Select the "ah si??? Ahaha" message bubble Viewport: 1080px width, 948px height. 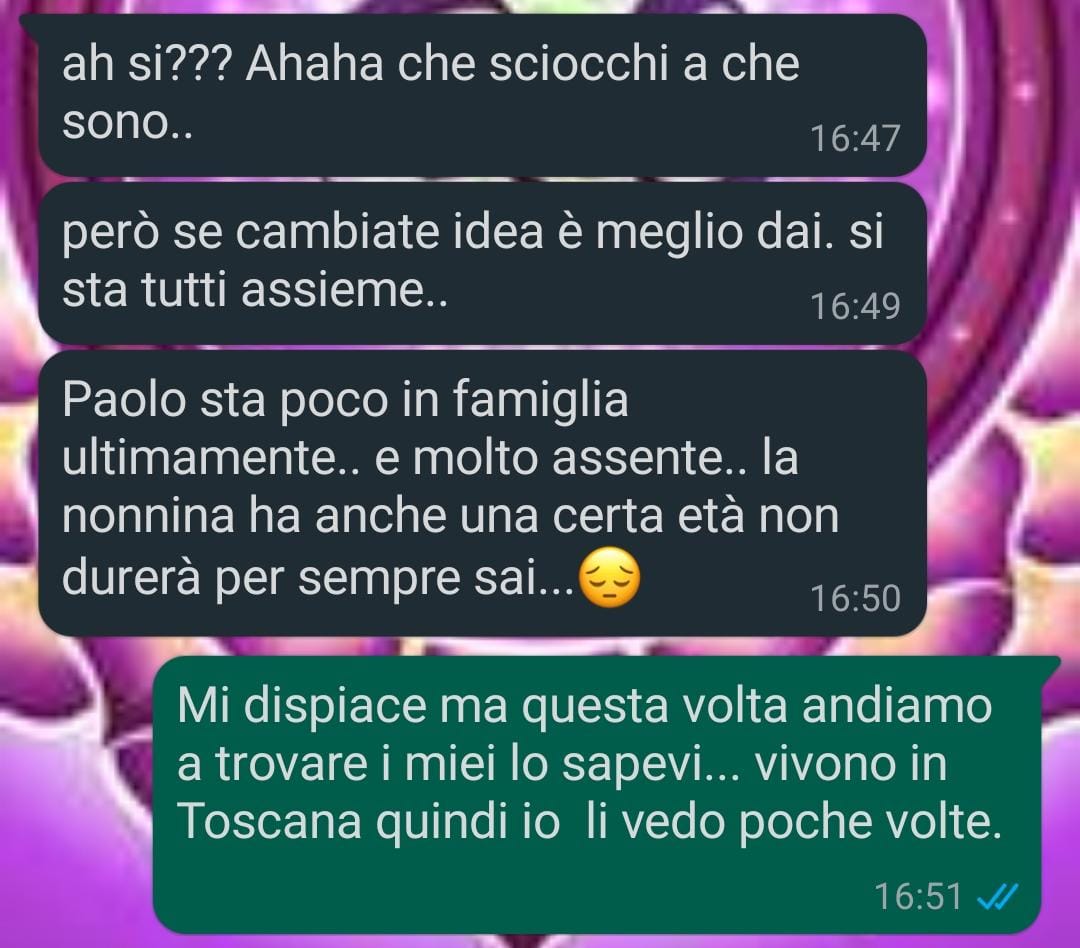[x=482, y=95]
